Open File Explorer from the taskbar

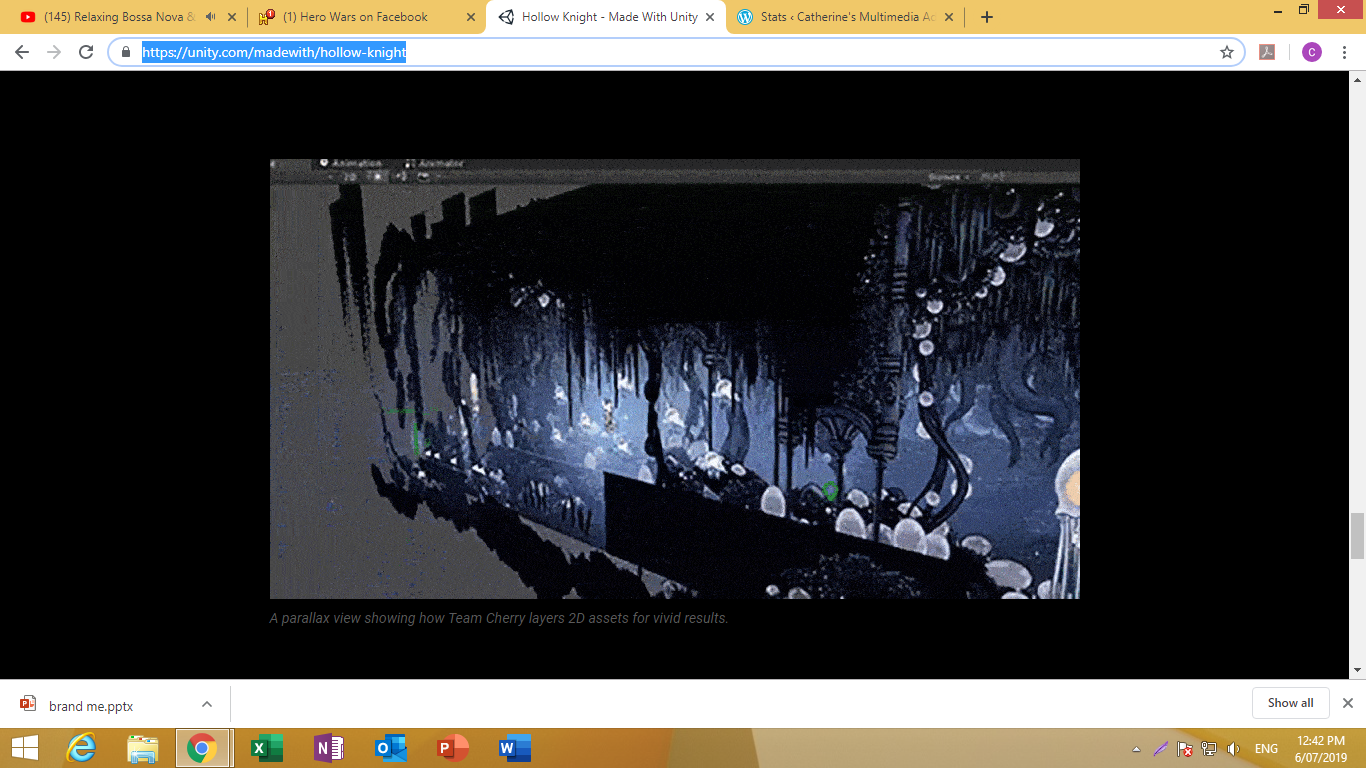[x=143, y=748]
